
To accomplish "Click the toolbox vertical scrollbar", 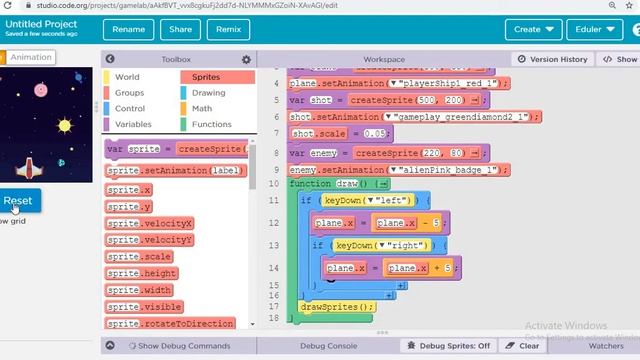I will coord(252,167).
